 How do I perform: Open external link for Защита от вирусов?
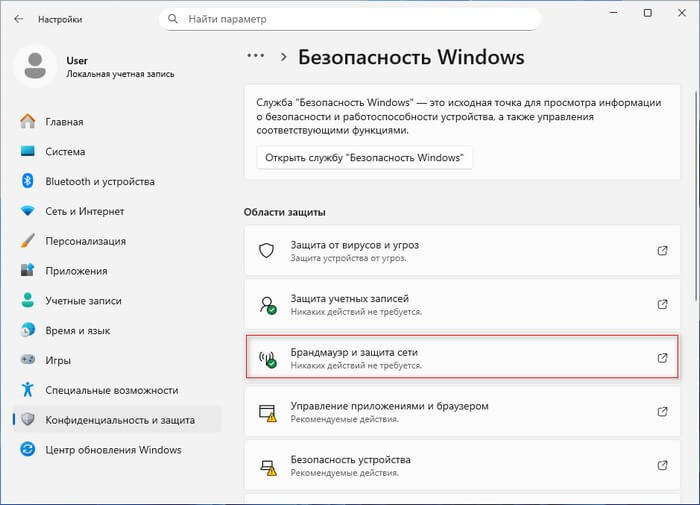(x=662, y=251)
